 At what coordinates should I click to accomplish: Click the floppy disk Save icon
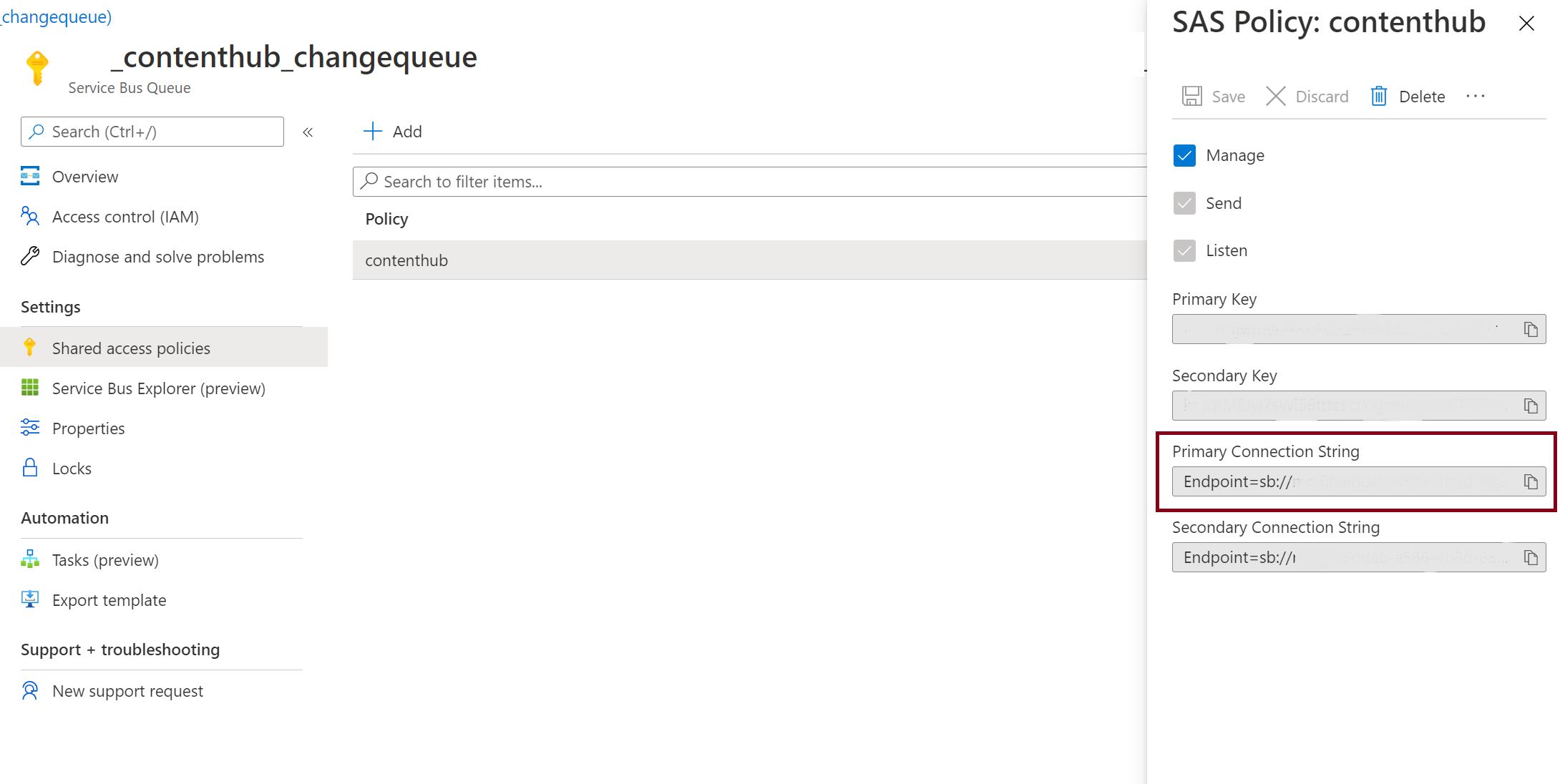pos(1192,96)
